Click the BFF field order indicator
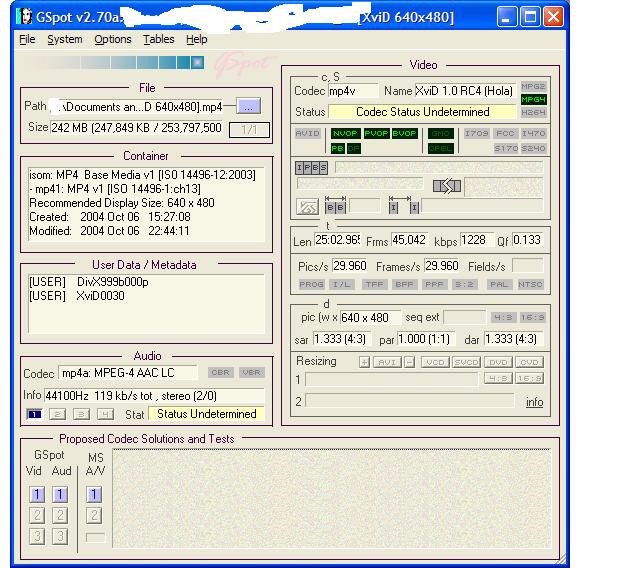Viewport: 640px width, 568px height. (404, 284)
